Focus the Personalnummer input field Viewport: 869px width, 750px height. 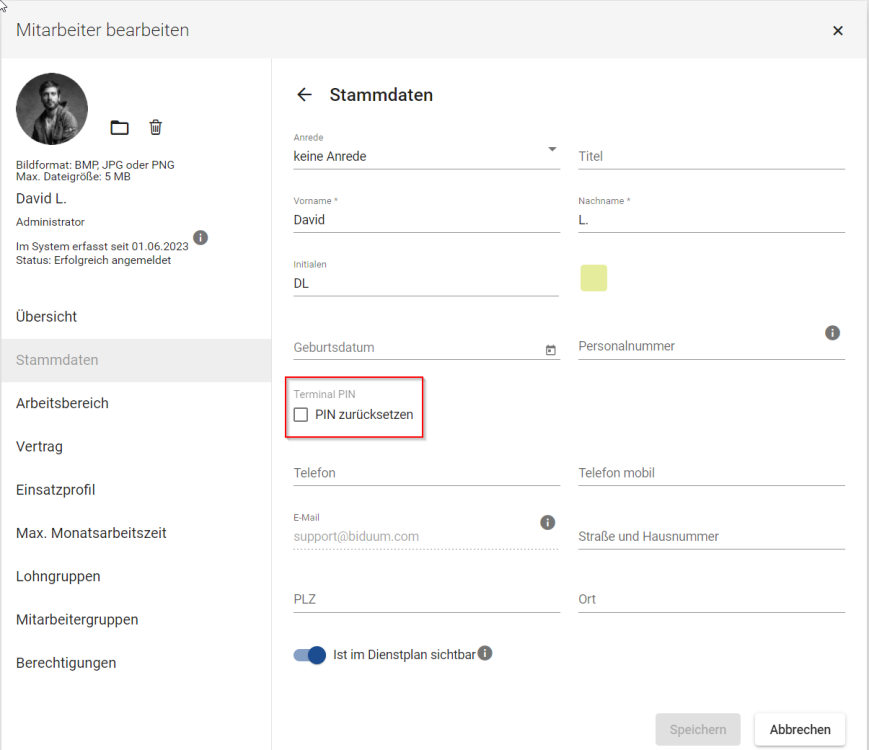coord(712,346)
